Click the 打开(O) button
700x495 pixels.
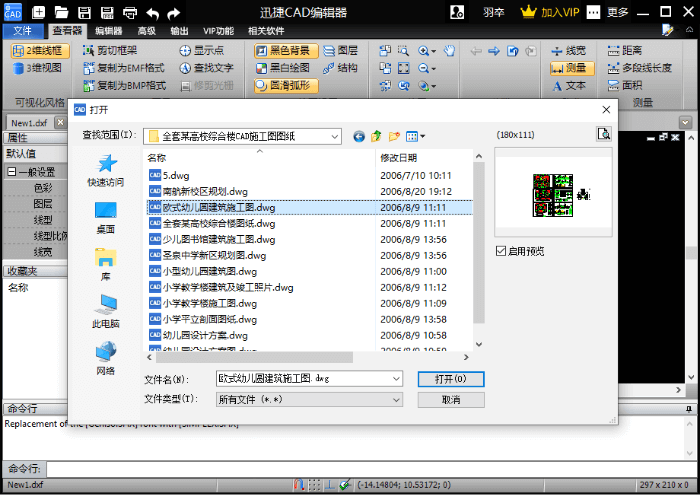[451, 379]
